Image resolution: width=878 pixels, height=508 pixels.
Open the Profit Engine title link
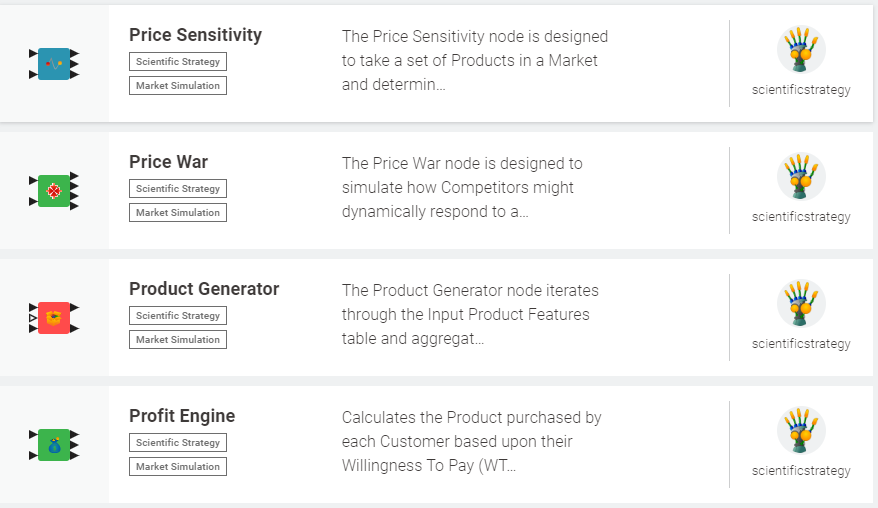pyautogui.click(x=182, y=416)
